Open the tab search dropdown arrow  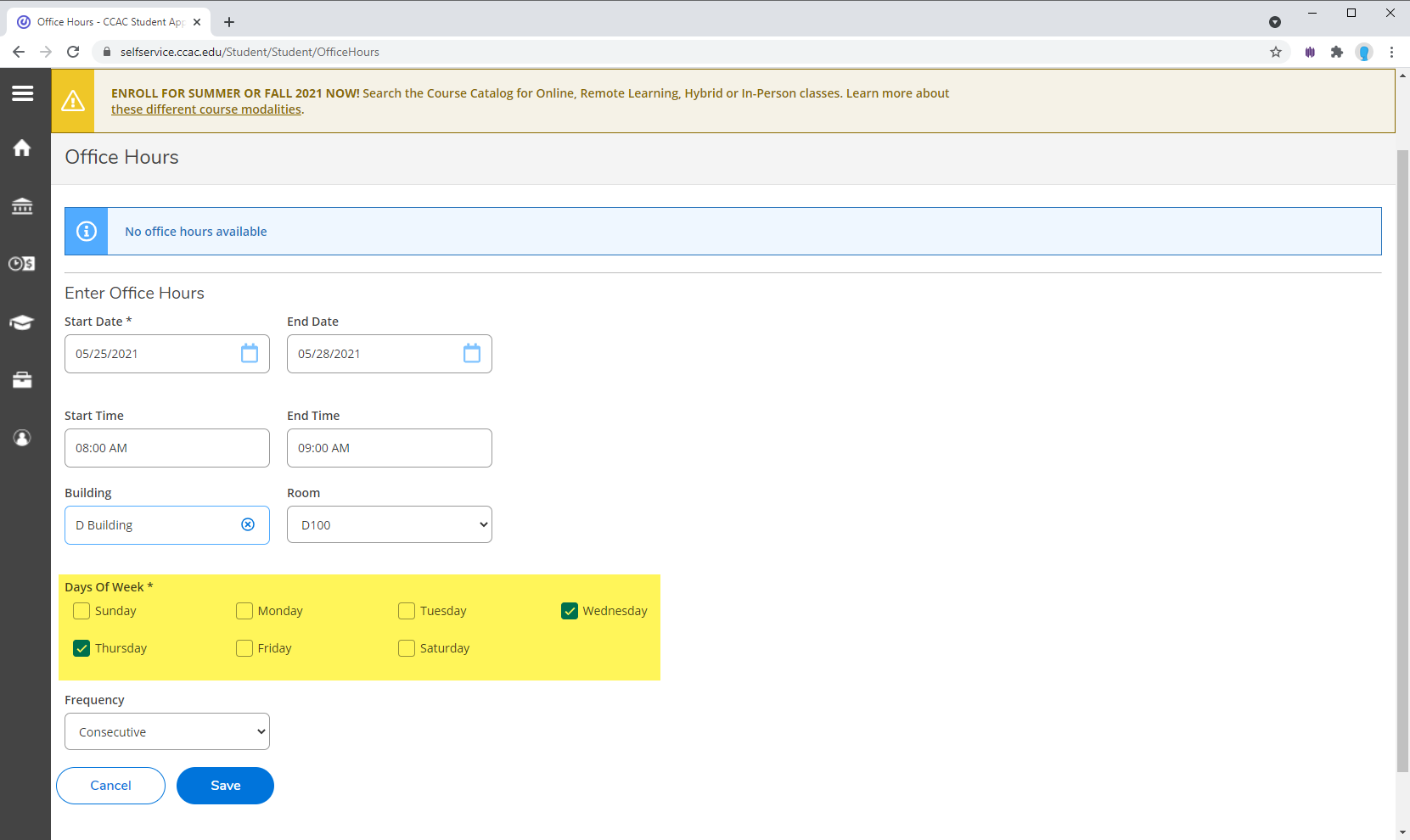pyautogui.click(x=1275, y=22)
